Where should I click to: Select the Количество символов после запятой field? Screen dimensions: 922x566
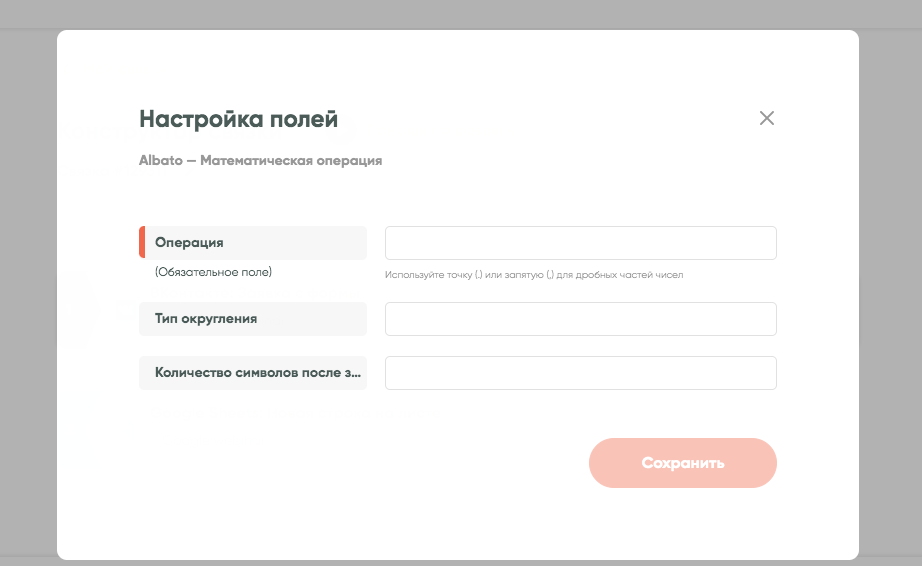580,373
